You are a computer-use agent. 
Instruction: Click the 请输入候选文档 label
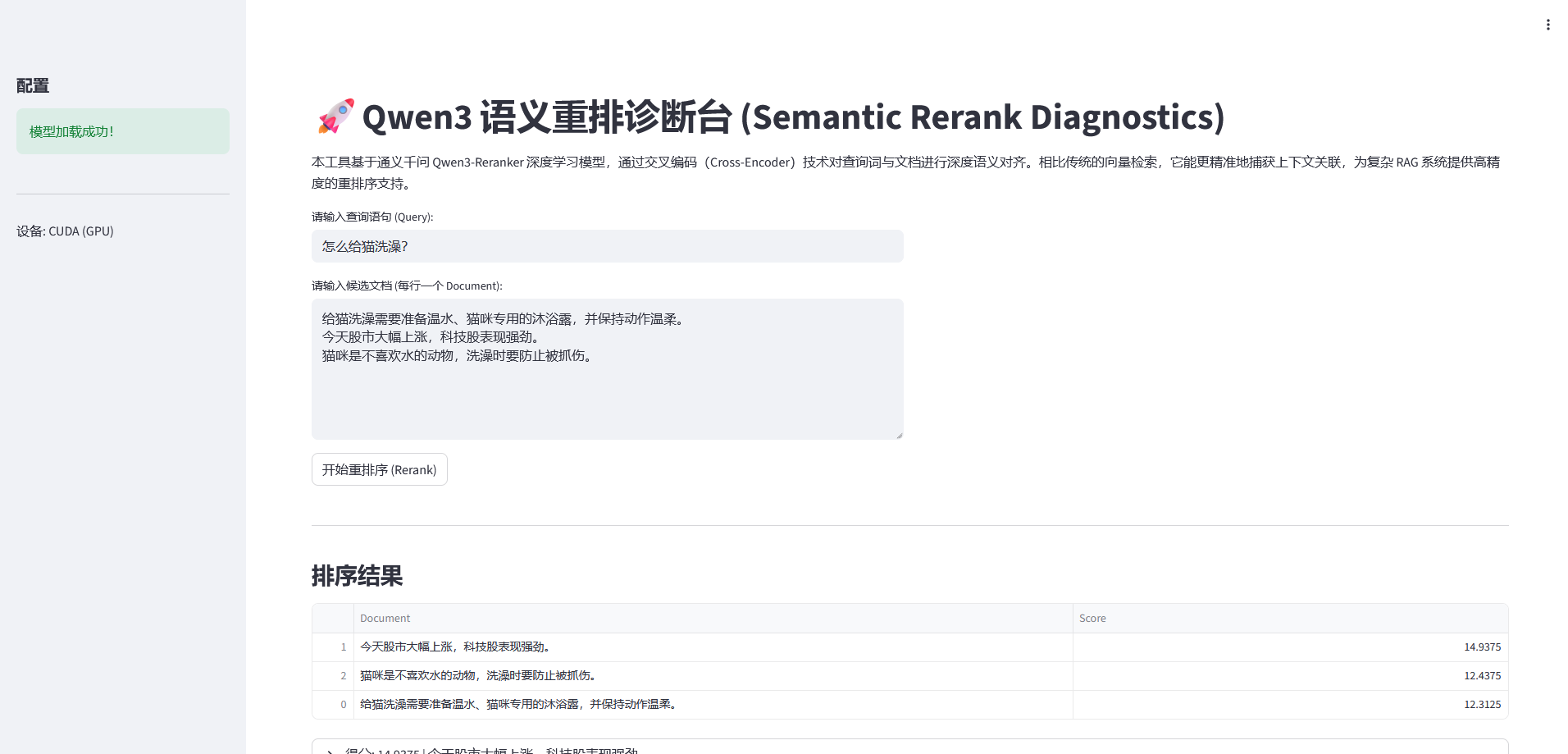(407, 286)
